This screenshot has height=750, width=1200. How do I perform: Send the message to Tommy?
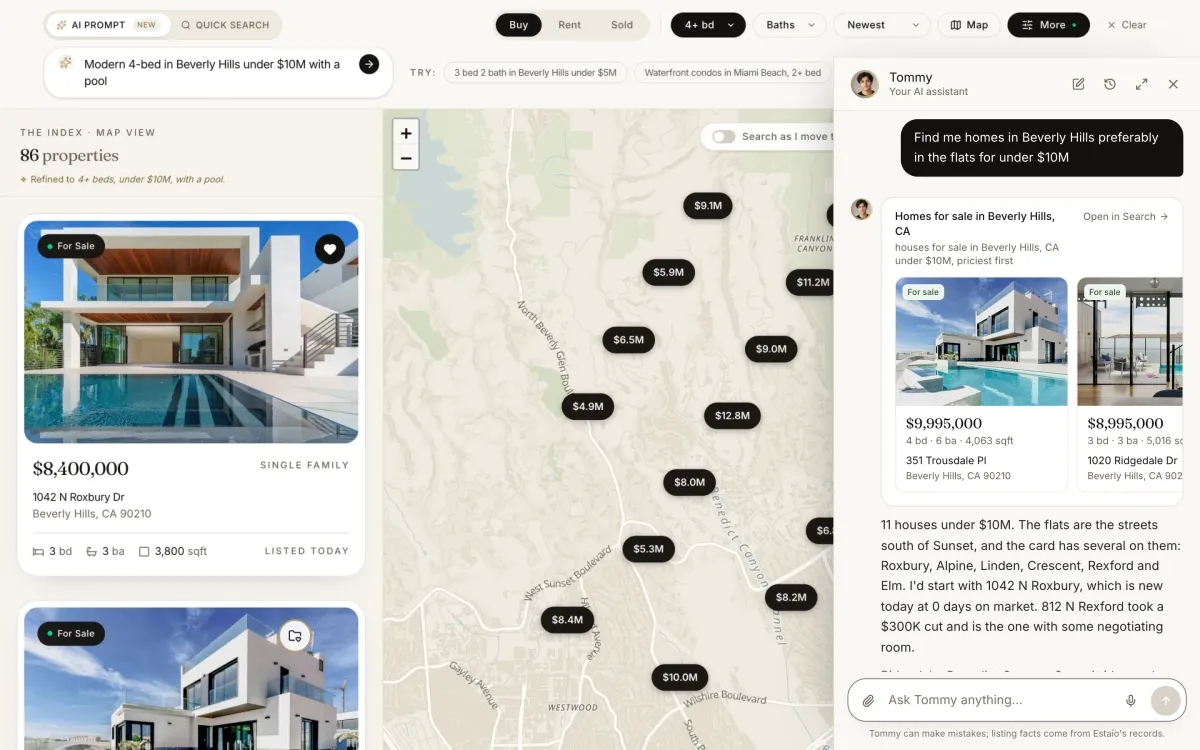tap(1165, 700)
